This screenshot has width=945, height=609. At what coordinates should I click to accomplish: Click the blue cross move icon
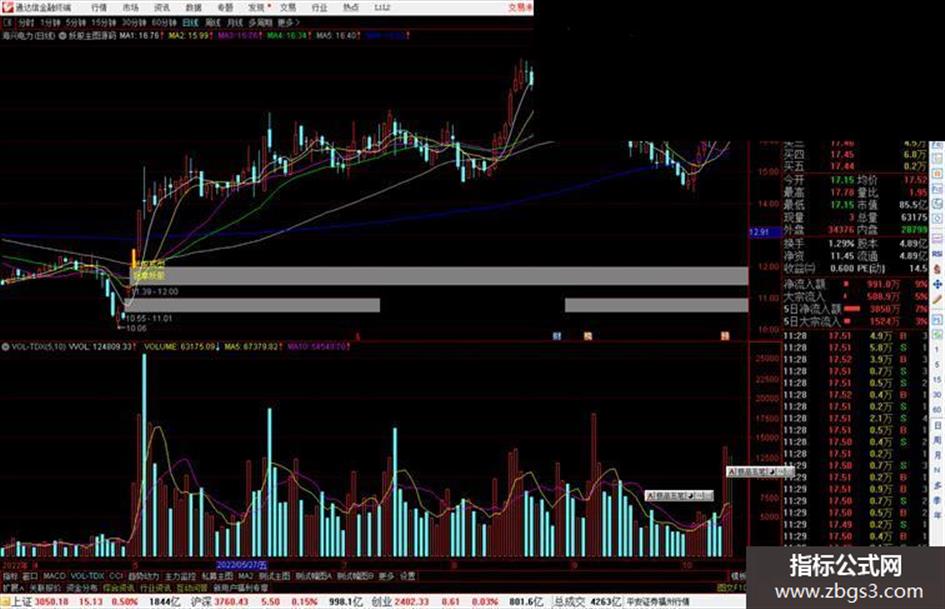(x=937, y=283)
